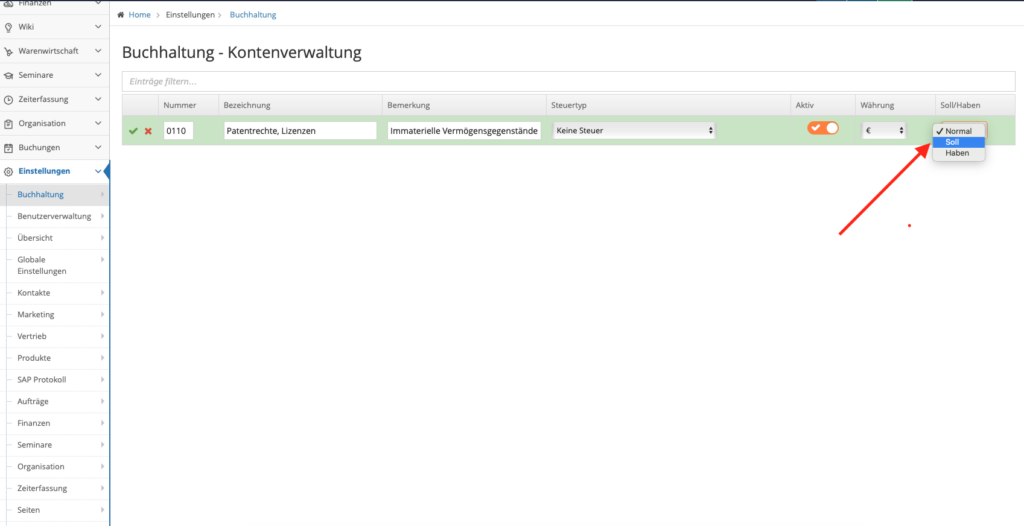Screen dimensions: 1024x526
Task: Click the Home icon in breadcrumb
Action: (121, 15)
